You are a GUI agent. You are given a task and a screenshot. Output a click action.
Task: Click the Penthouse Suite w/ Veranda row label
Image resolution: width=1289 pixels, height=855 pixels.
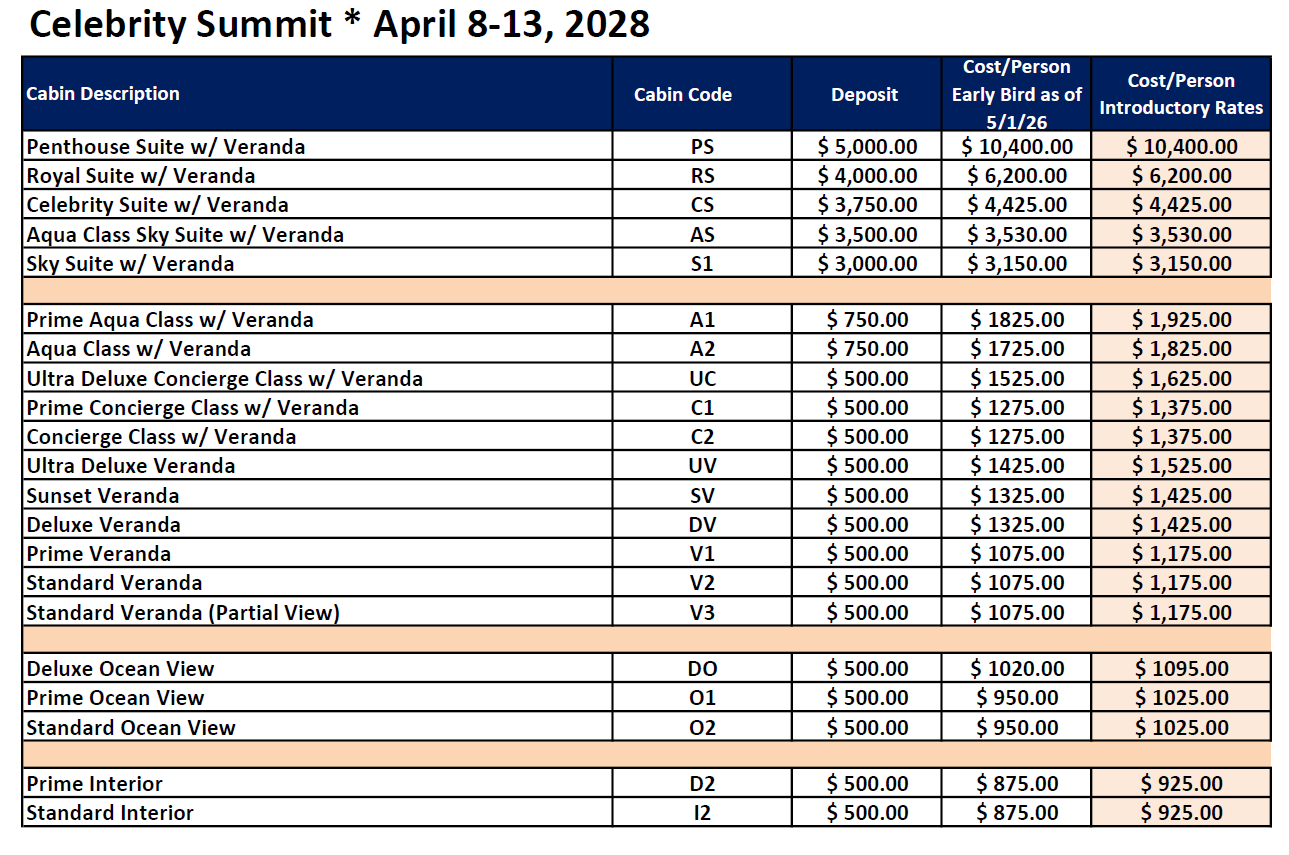(166, 147)
